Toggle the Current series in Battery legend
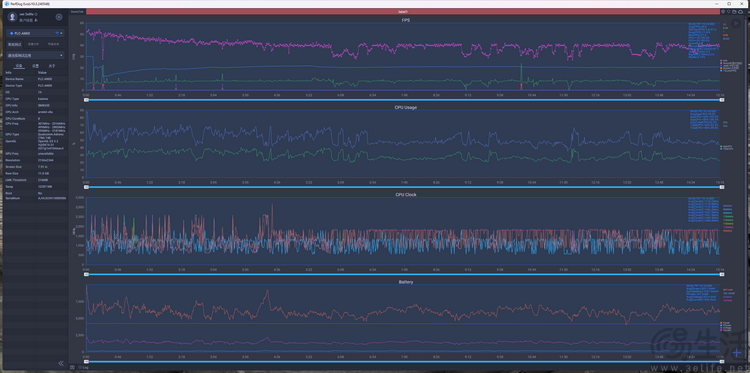 pyautogui.click(x=725, y=330)
